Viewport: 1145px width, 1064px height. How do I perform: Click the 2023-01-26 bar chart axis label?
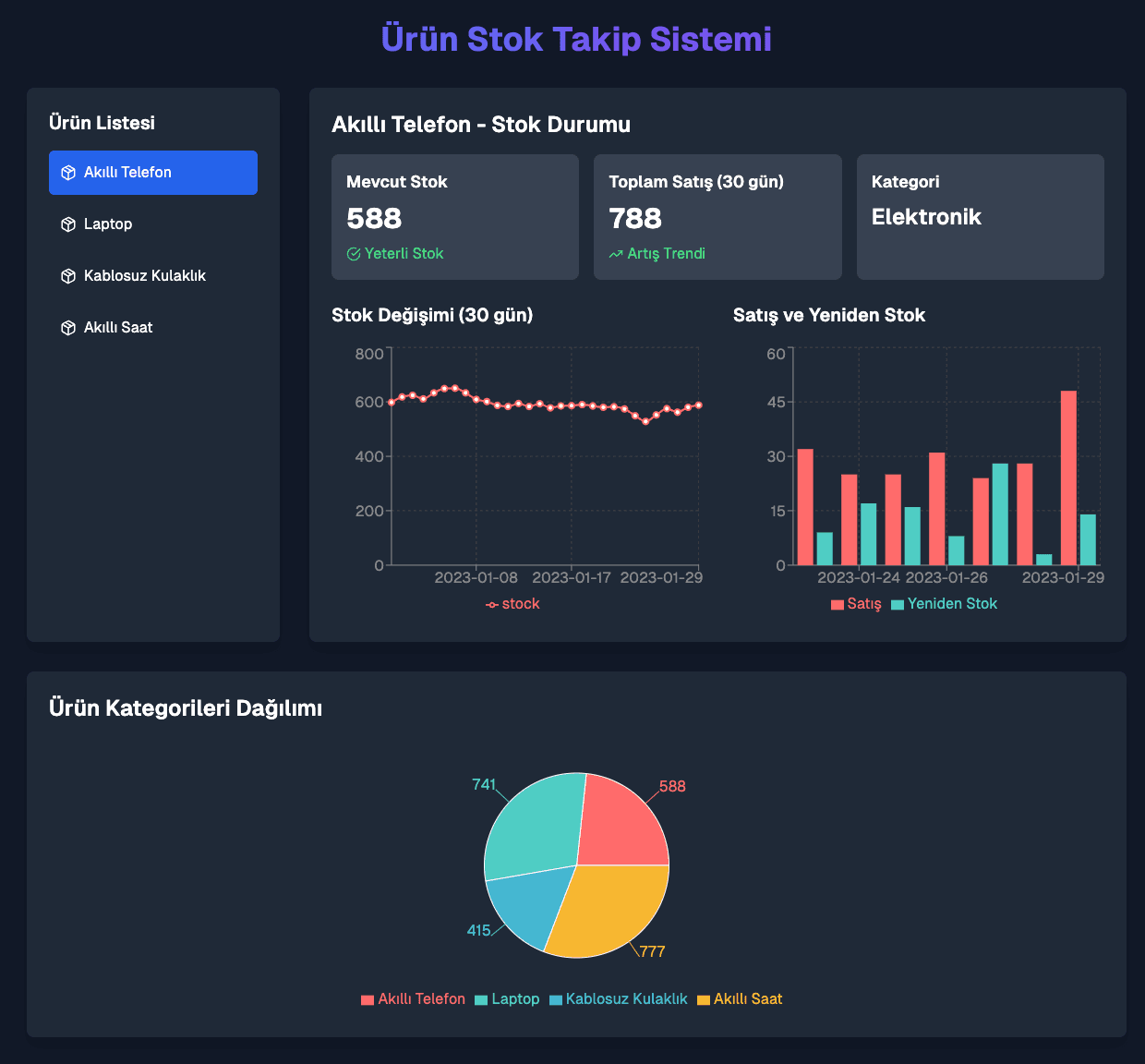point(946,578)
